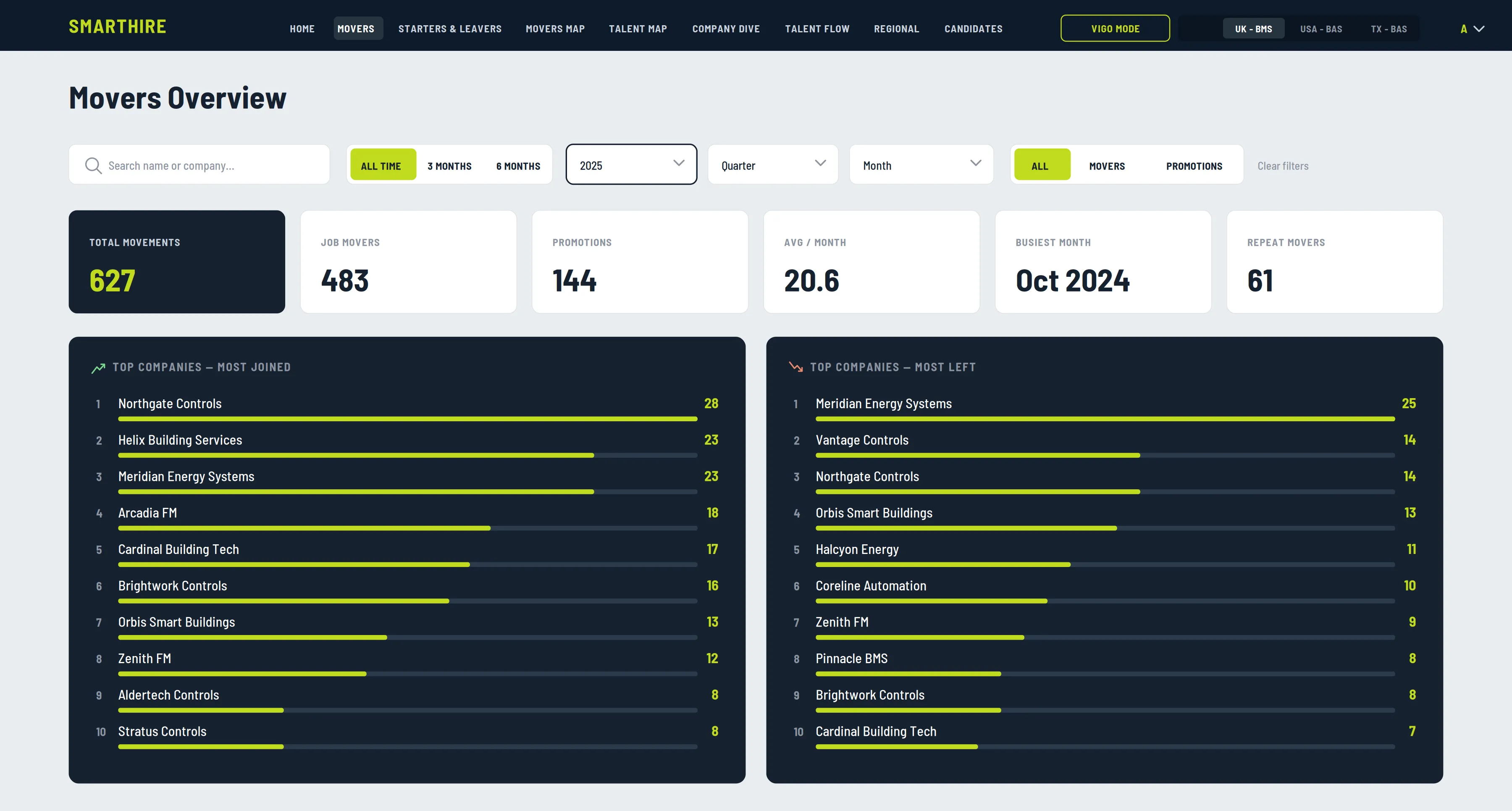Click the Meridian Energy Systems left progress bar
This screenshot has height=811, width=1512.
[1105, 419]
